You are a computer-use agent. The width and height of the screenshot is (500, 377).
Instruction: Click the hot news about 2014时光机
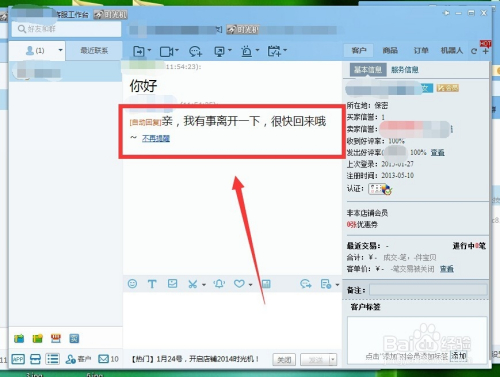click(195, 359)
